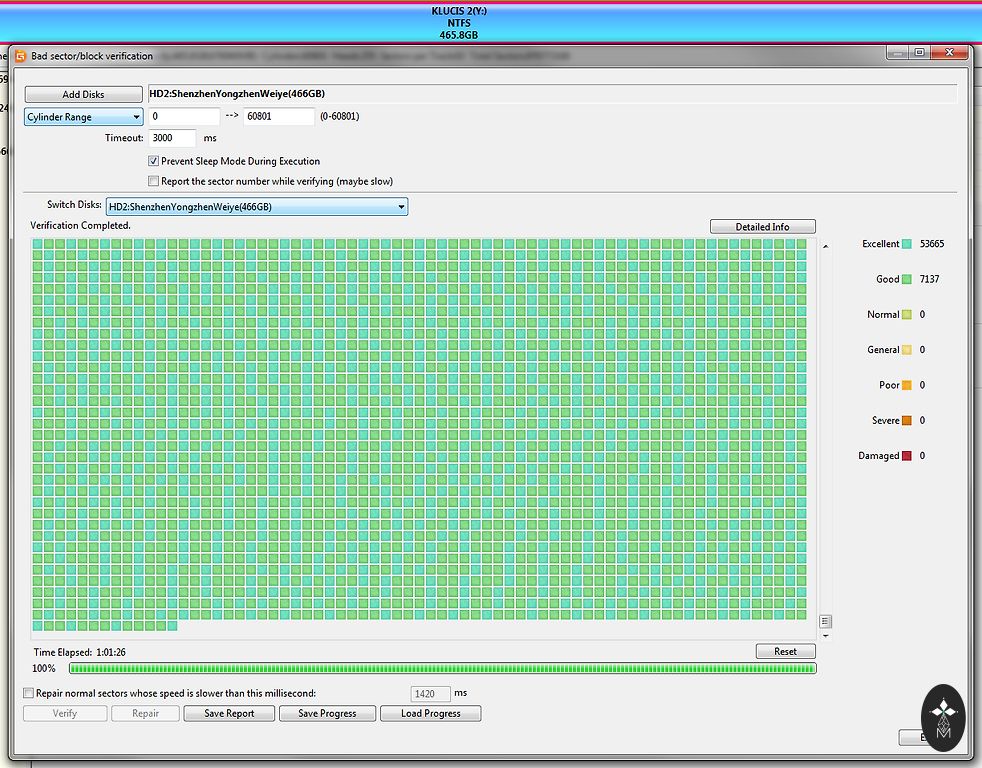Viewport: 982px width, 768px height.
Task: Click the end cylinder field showing 60801
Action: pyautogui.click(x=279, y=117)
